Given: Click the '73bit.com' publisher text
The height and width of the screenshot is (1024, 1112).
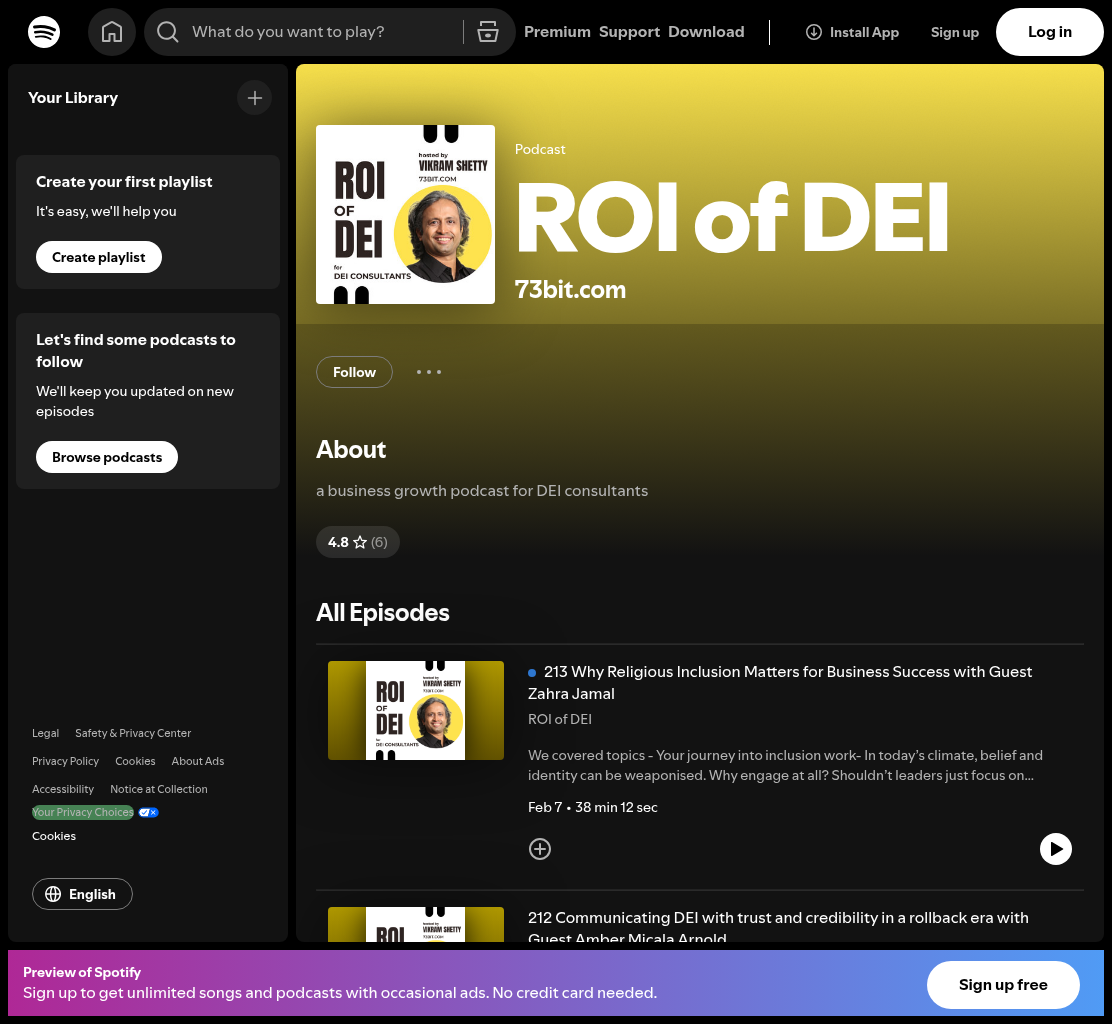Looking at the screenshot, I should pyautogui.click(x=570, y=289).
